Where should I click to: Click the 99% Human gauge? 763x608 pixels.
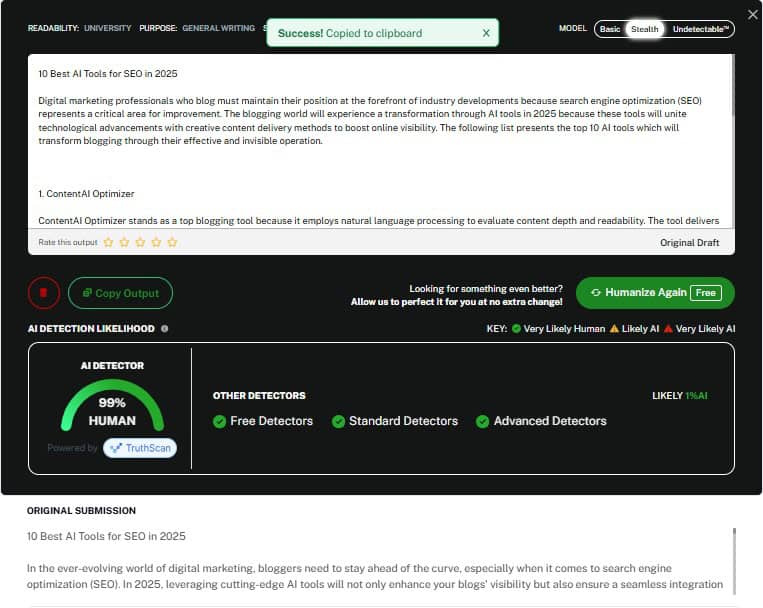click(112, 406)
